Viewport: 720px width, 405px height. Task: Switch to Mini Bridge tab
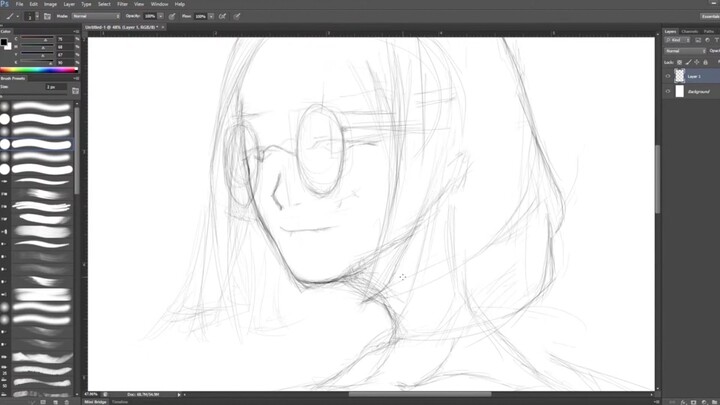click(x=95, y=402)
